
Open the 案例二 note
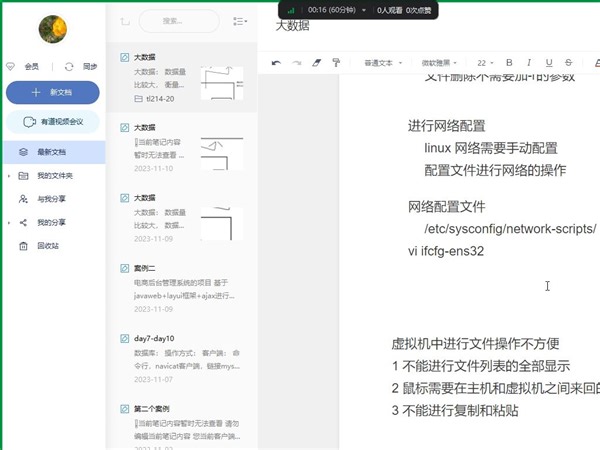pos(182,288)
